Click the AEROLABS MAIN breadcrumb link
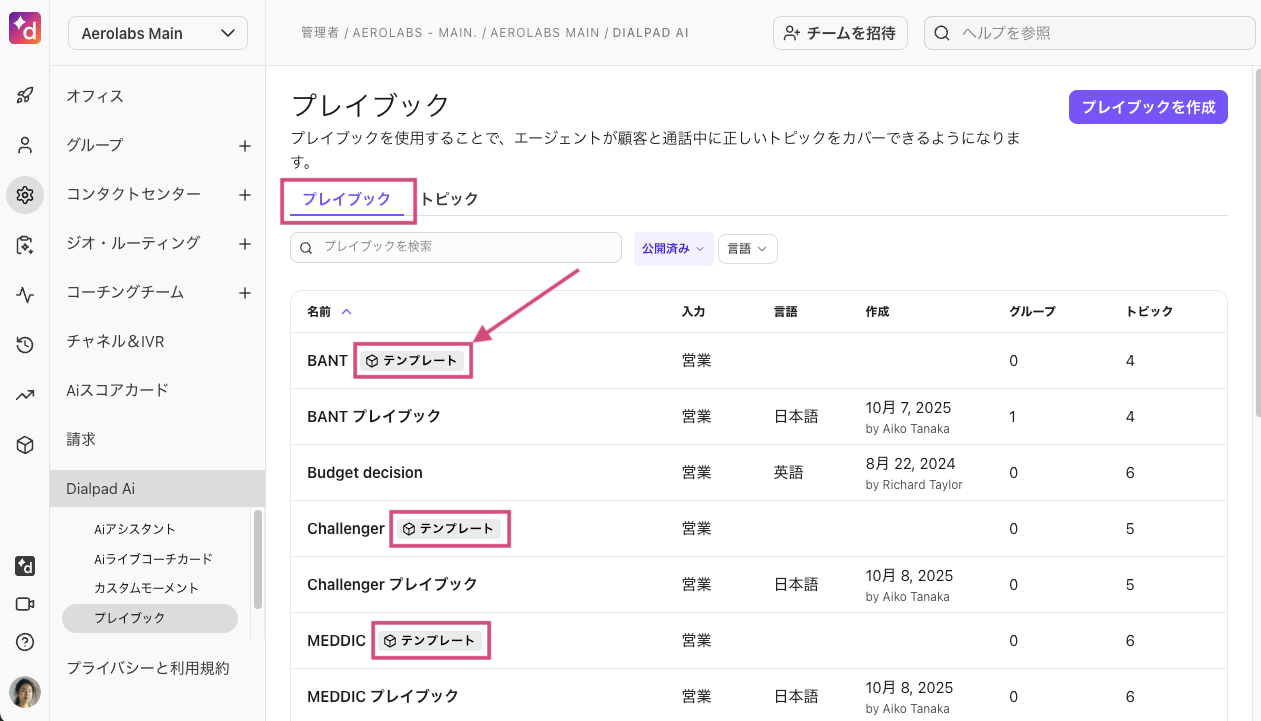This screenshot has height=721, width=1261. point(545,33)
